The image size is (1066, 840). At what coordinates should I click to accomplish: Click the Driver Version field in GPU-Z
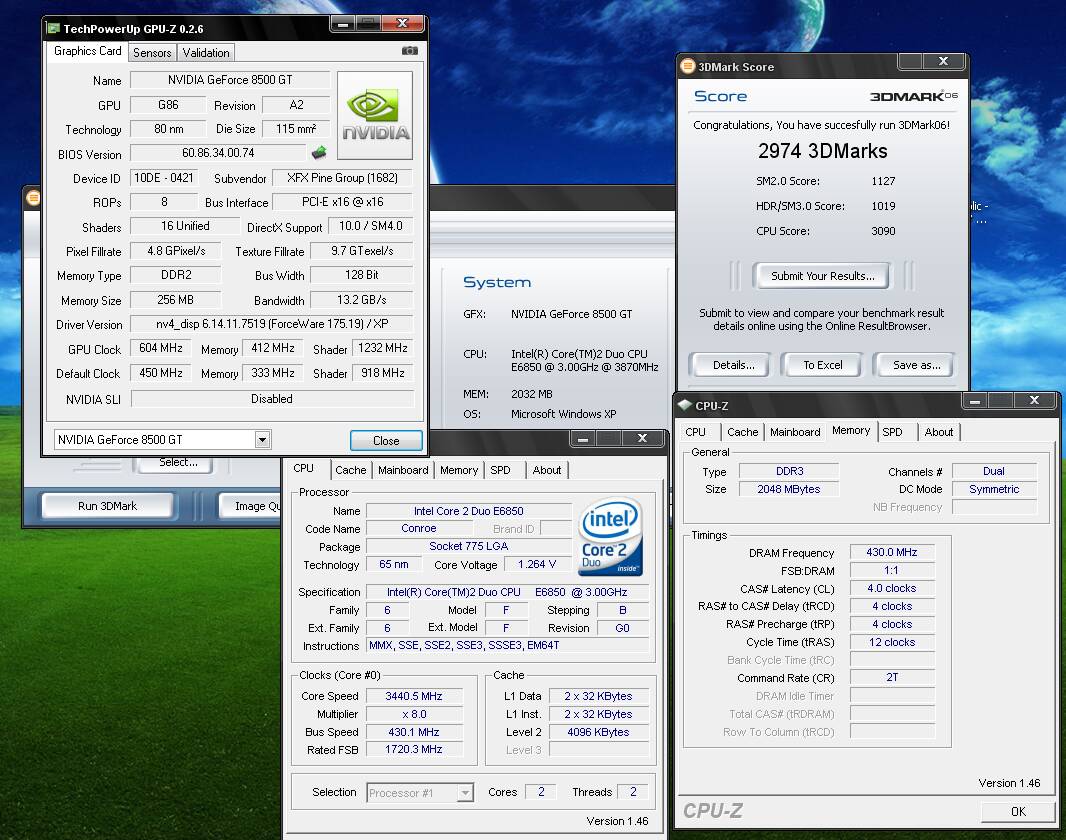pyautogui.click(x=272, y=324)
